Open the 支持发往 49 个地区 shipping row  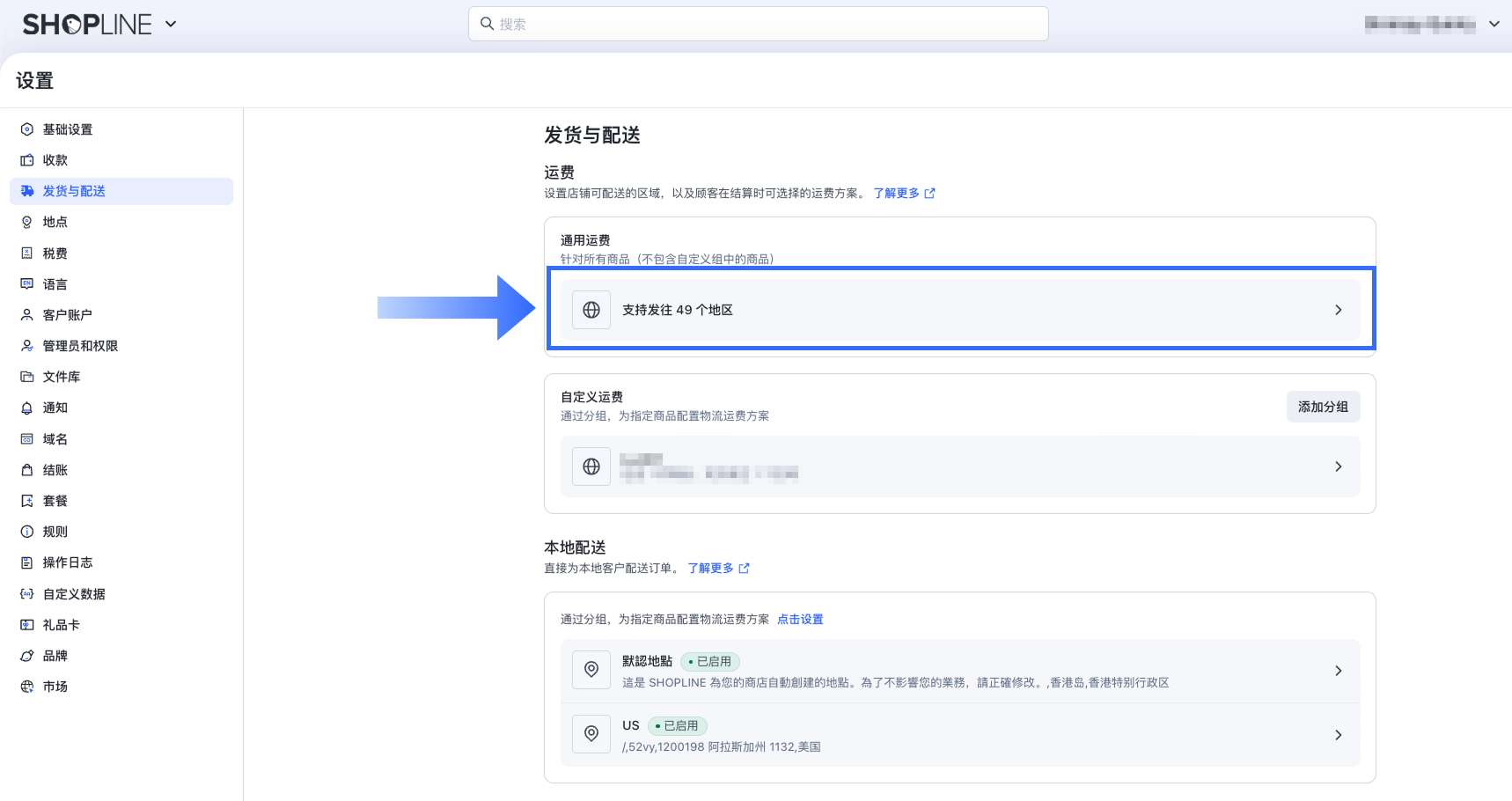[960, 310]
